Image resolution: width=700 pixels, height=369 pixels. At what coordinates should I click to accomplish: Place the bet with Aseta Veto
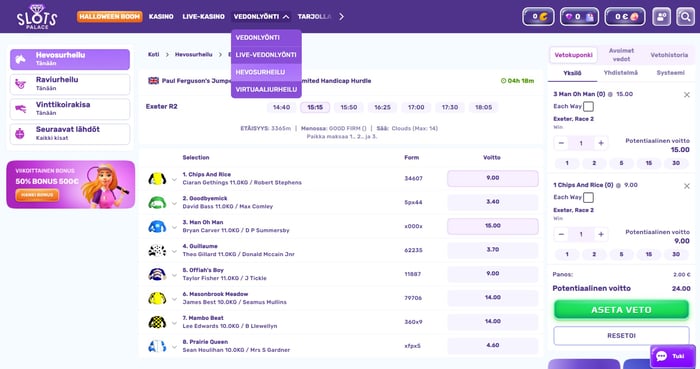(621, 310)
